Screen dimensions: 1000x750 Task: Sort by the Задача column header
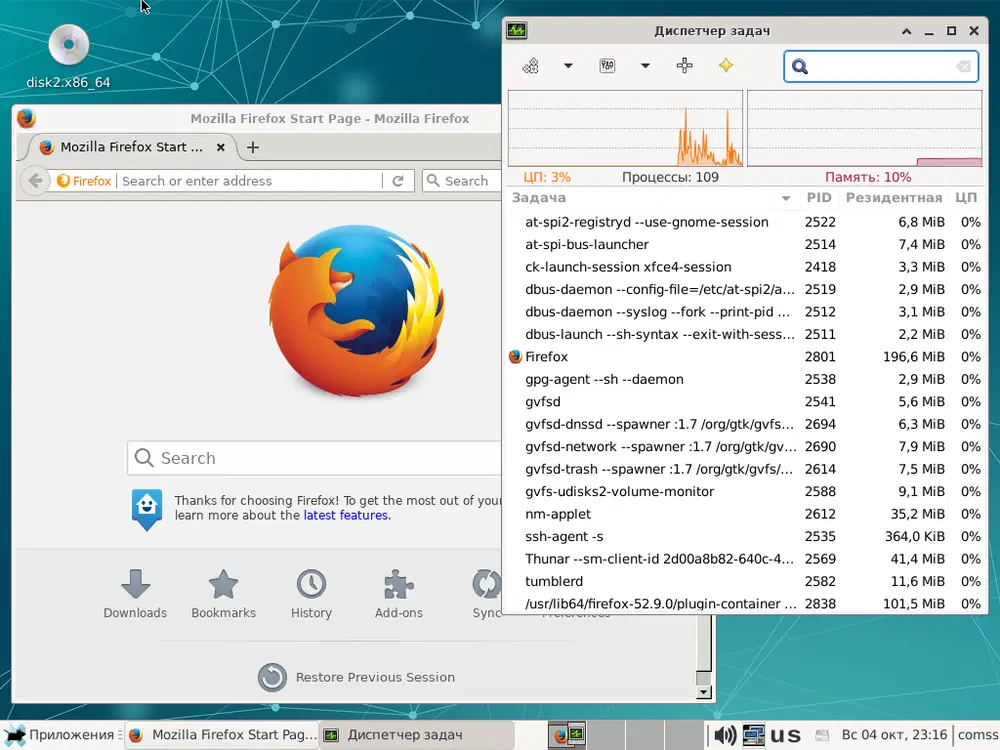tap(651, 198)
